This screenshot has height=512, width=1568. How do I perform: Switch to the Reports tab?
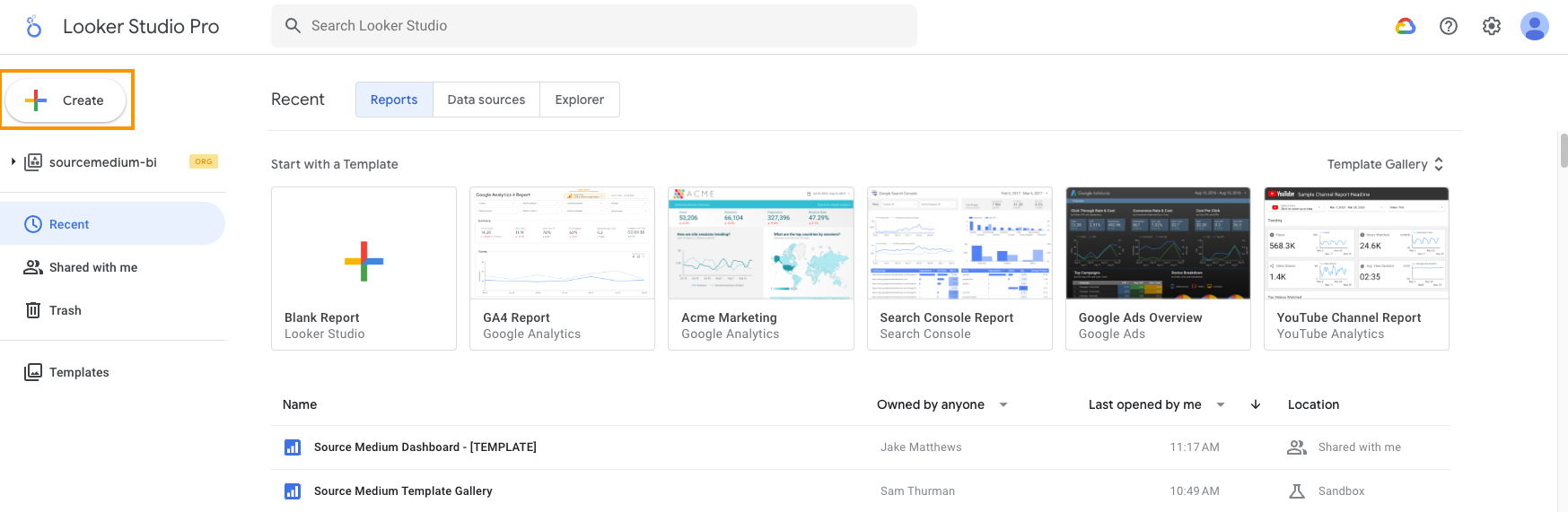[x=394, y=100]
